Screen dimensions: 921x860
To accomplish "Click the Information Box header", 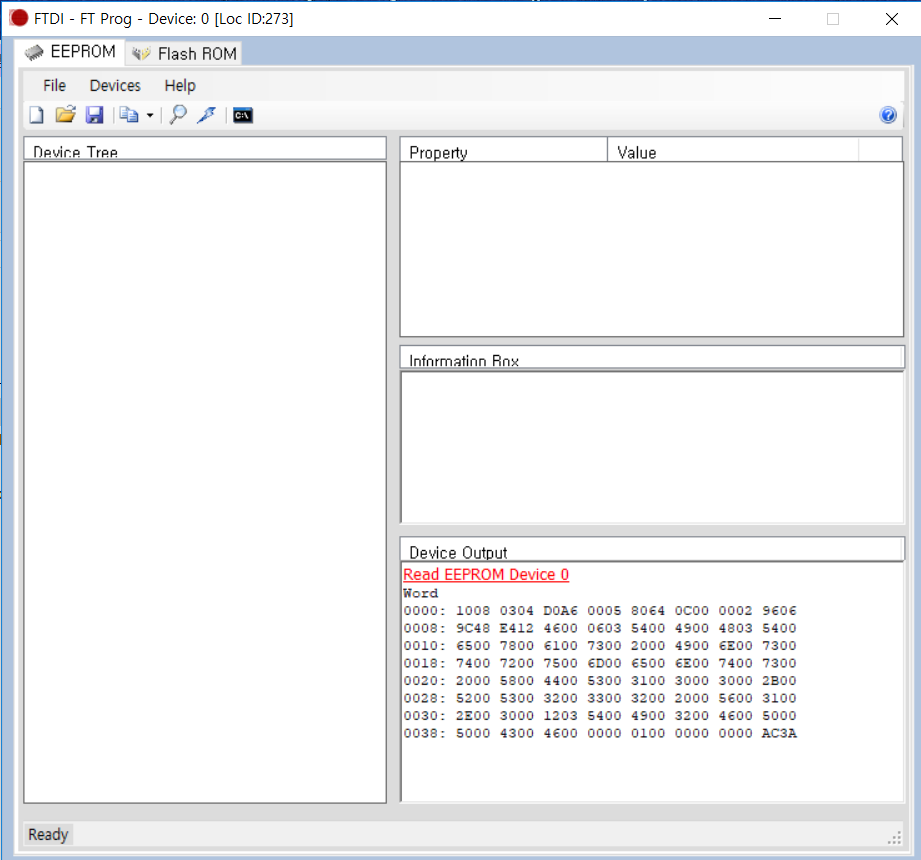I will click(x=652, y=358).
